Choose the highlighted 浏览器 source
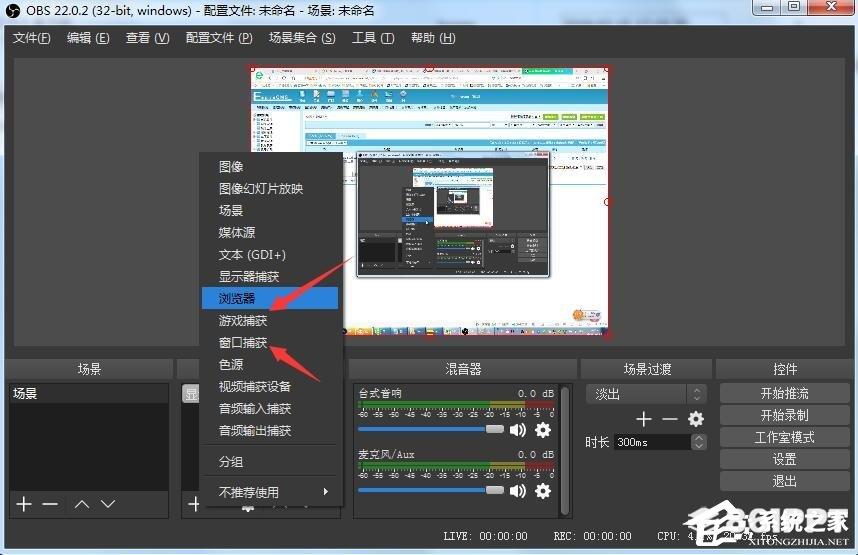 (x=270, y=298)
